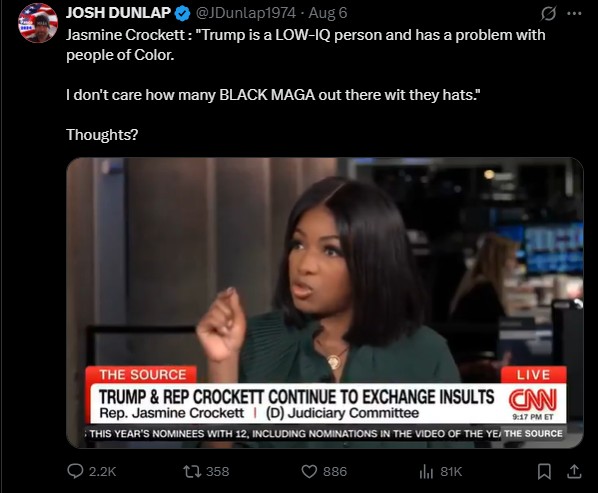This screenshot has height=493, width=598.
Task: Play the CNN video clip
Action: [325, 303]
